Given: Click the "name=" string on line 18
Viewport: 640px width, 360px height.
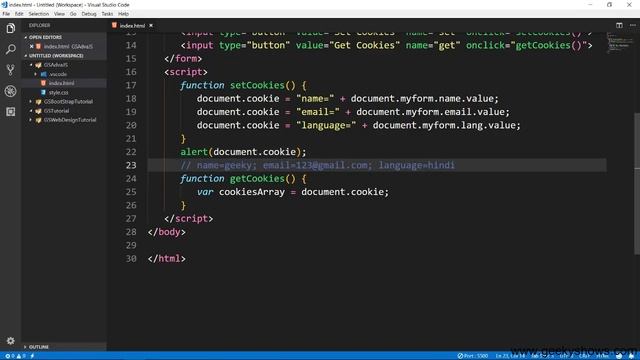Looking at the screenshot, I should tap(315, 98).
